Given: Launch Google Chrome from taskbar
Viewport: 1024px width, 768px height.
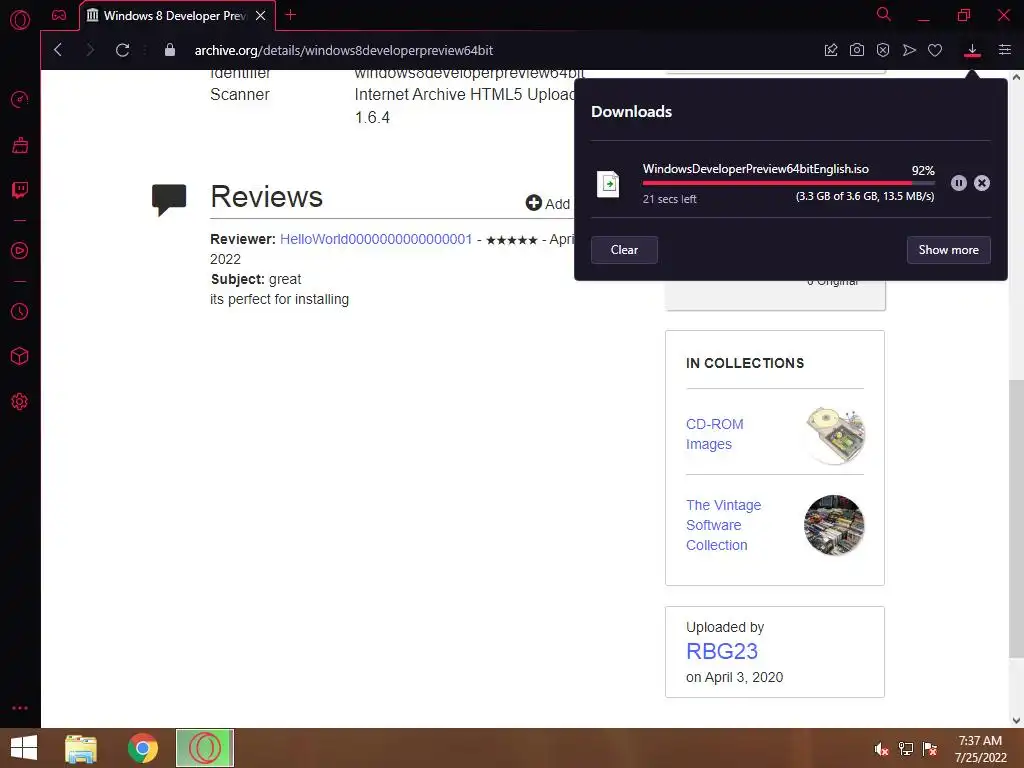Looking at the screenshot, I should 143,748.
